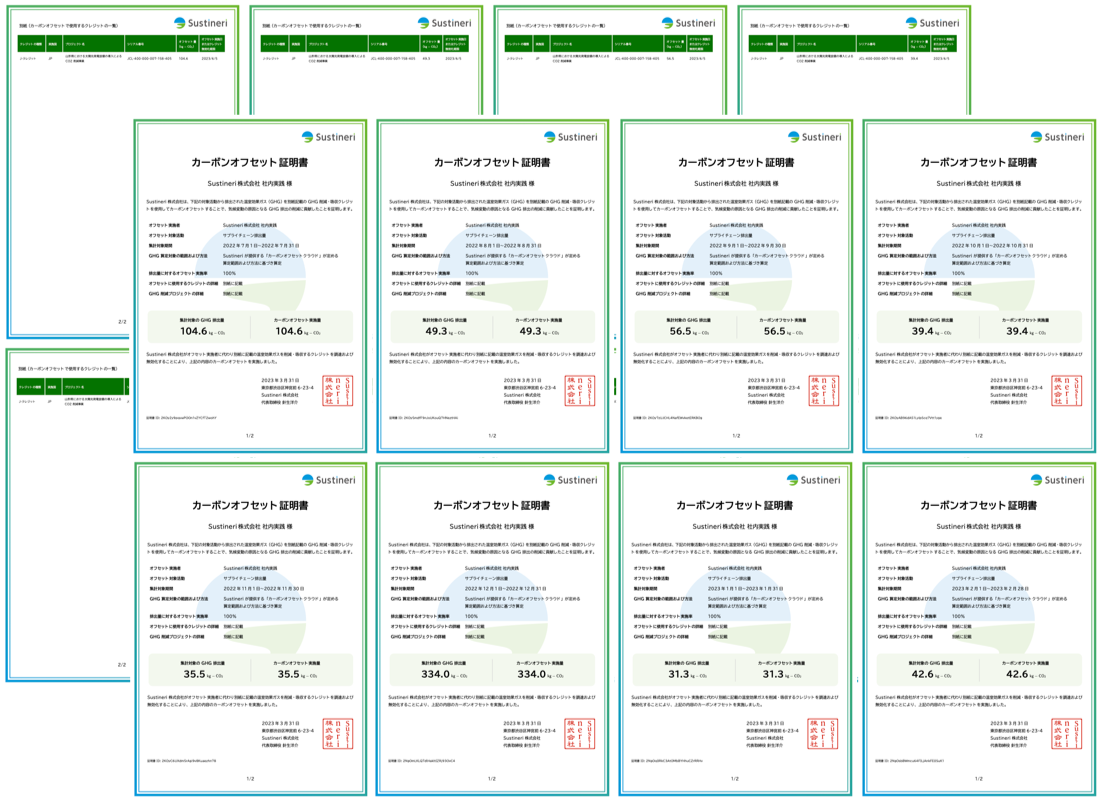Click the right carbon offset value 334.0

pos(531,674)
